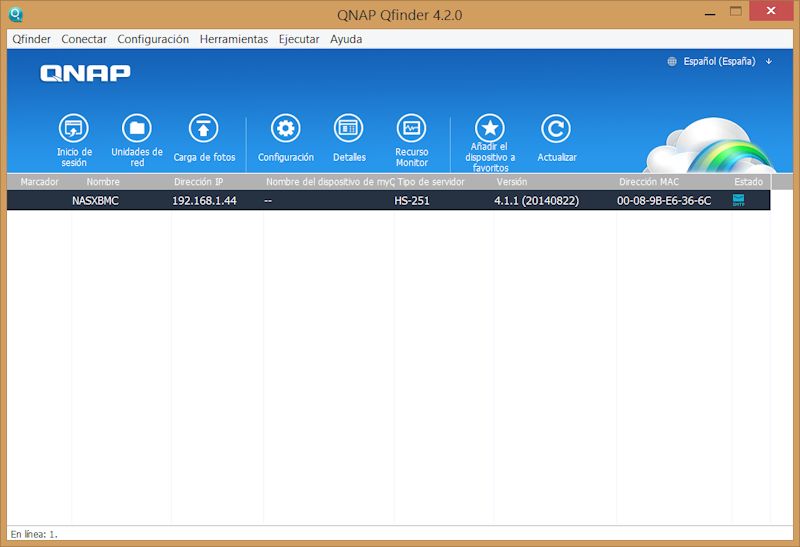Click IP address 192.168.1.44

[204, 201]
